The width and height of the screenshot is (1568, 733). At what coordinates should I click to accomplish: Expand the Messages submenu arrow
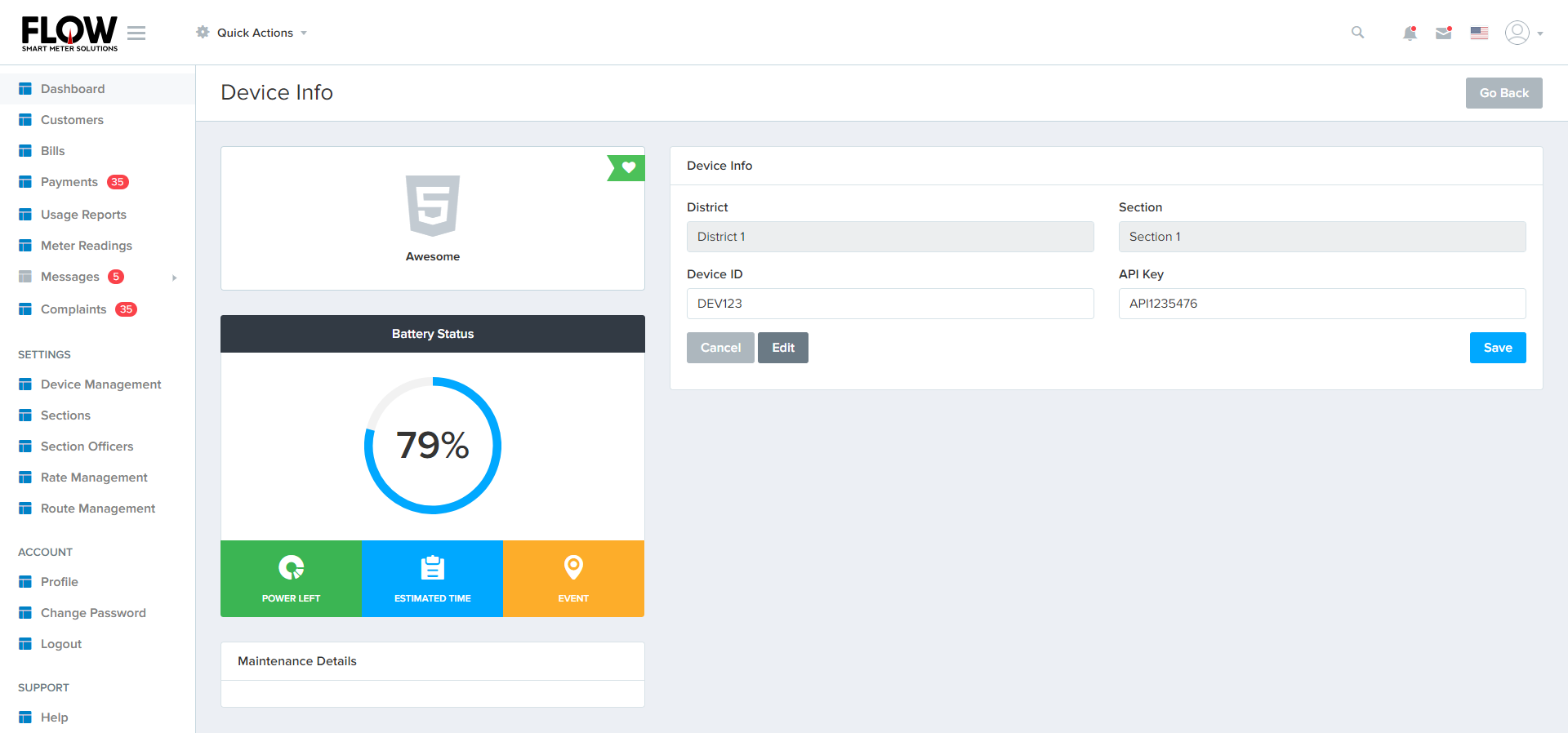174,278
